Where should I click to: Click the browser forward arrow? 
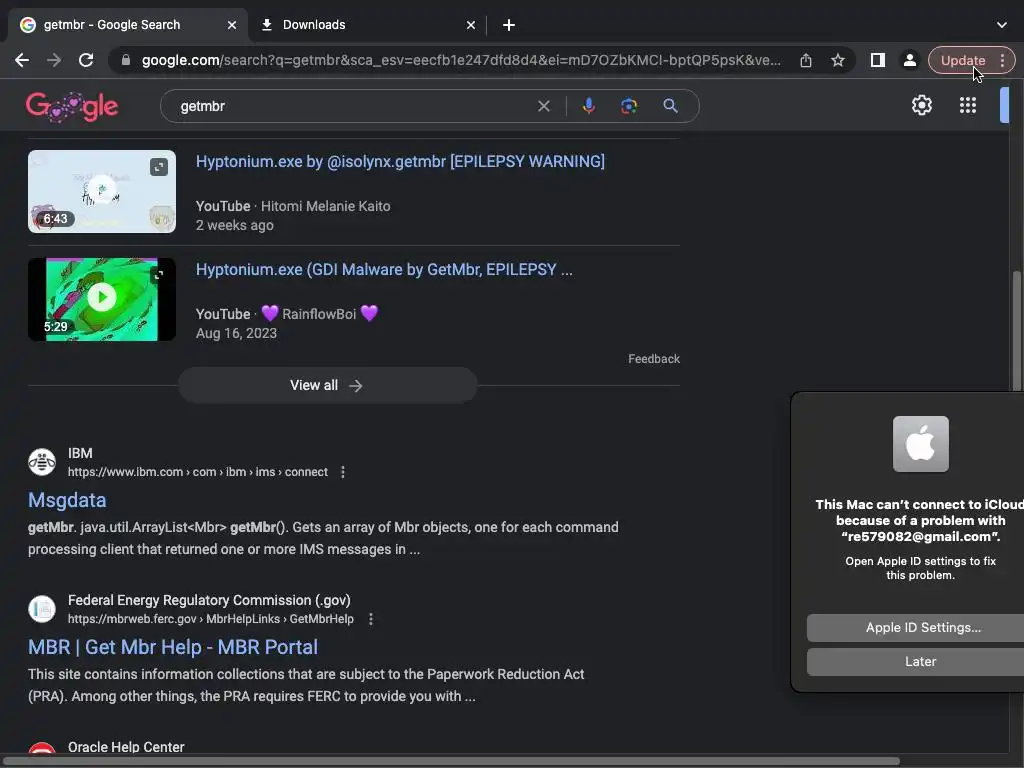pyautogui.click(x=54, y=60)
